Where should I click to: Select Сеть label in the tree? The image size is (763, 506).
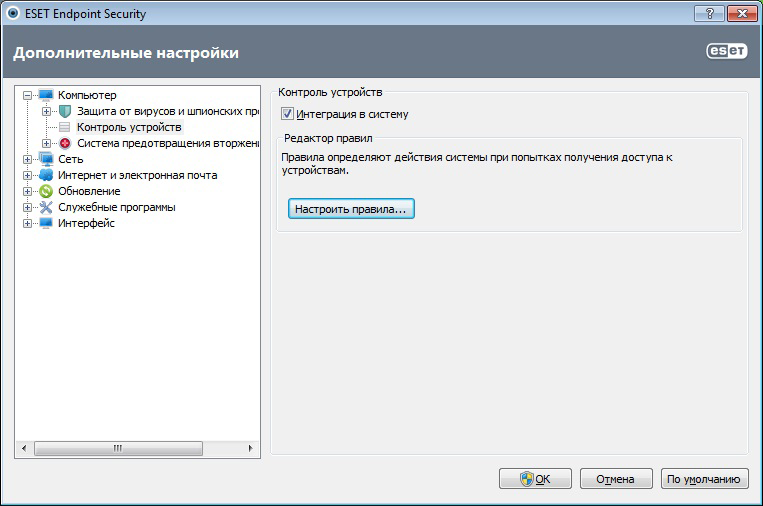(x=71, y=159)
